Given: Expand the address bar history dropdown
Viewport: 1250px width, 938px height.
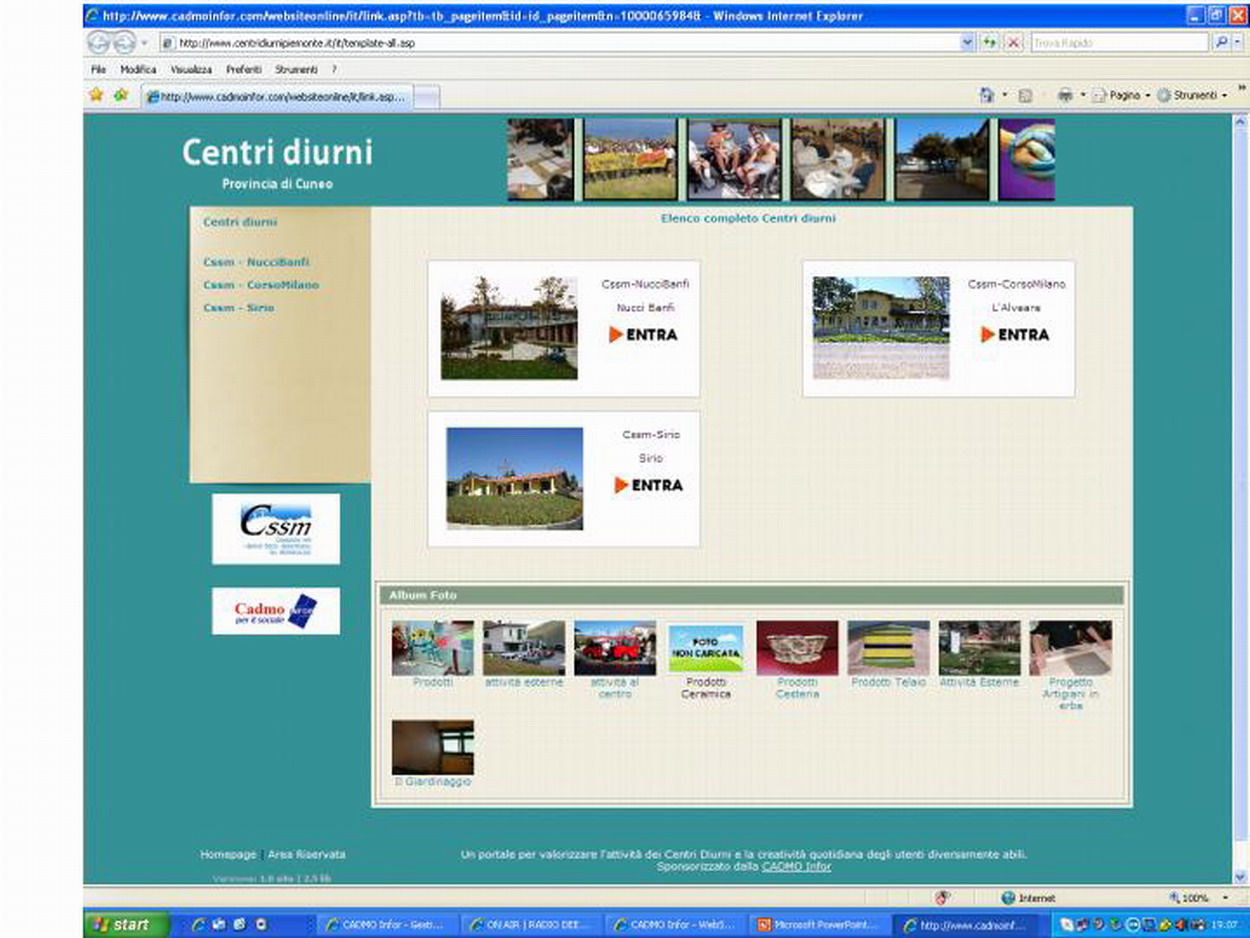Looking at the screenshot, I should [967, 43].
